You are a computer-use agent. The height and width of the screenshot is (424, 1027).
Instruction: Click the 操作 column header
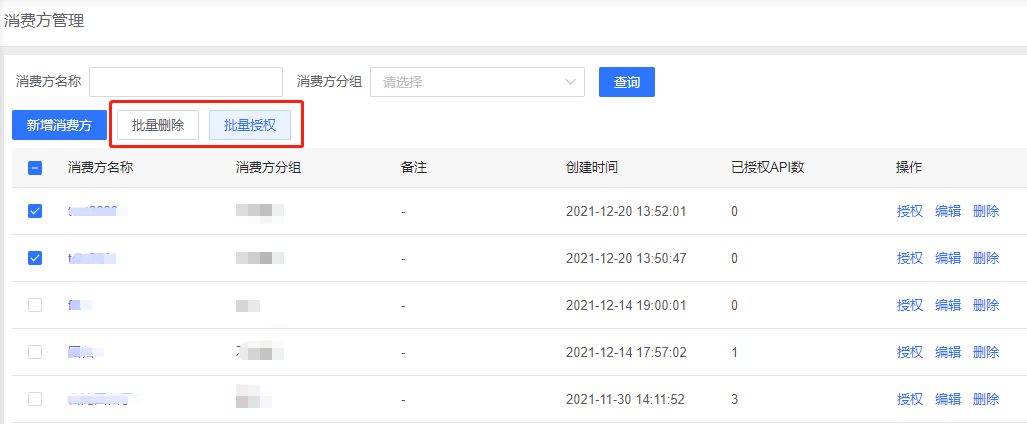(909, 168)
